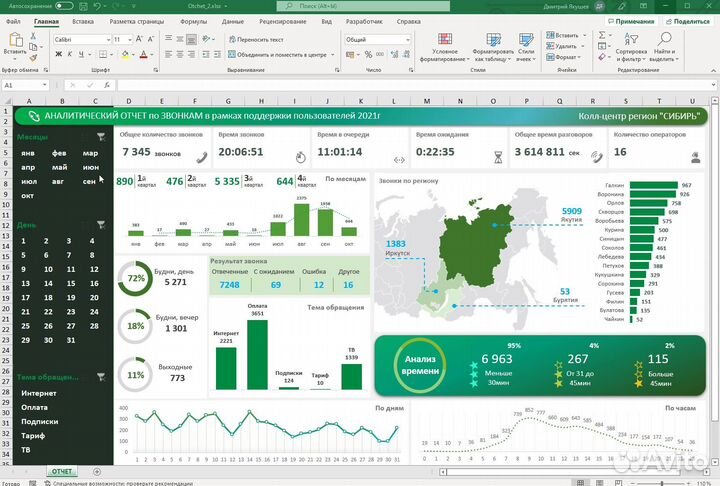Toggle Оплата in Тема обращения slicer

click(x=34, y=407)
